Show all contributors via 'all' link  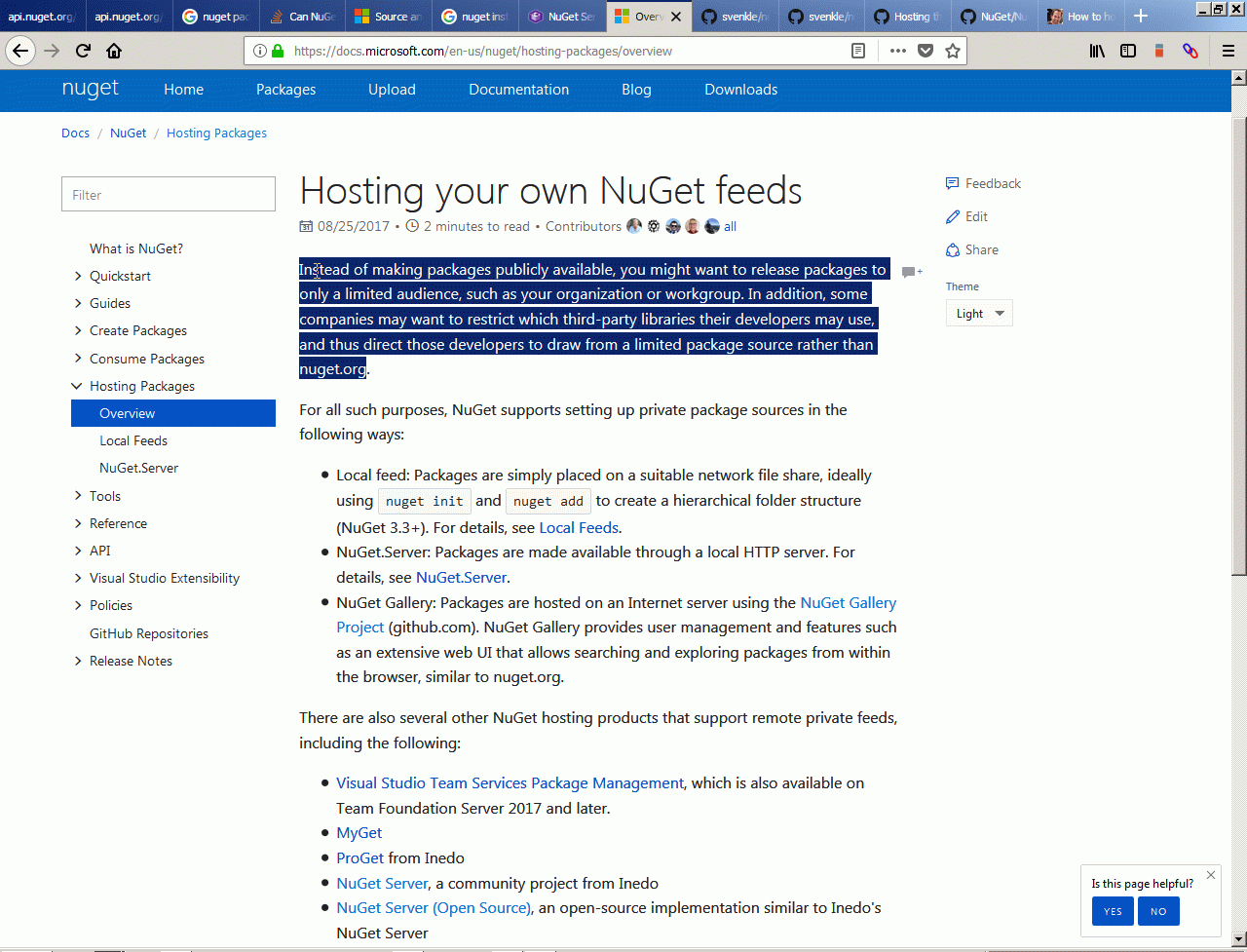(730, 226)
